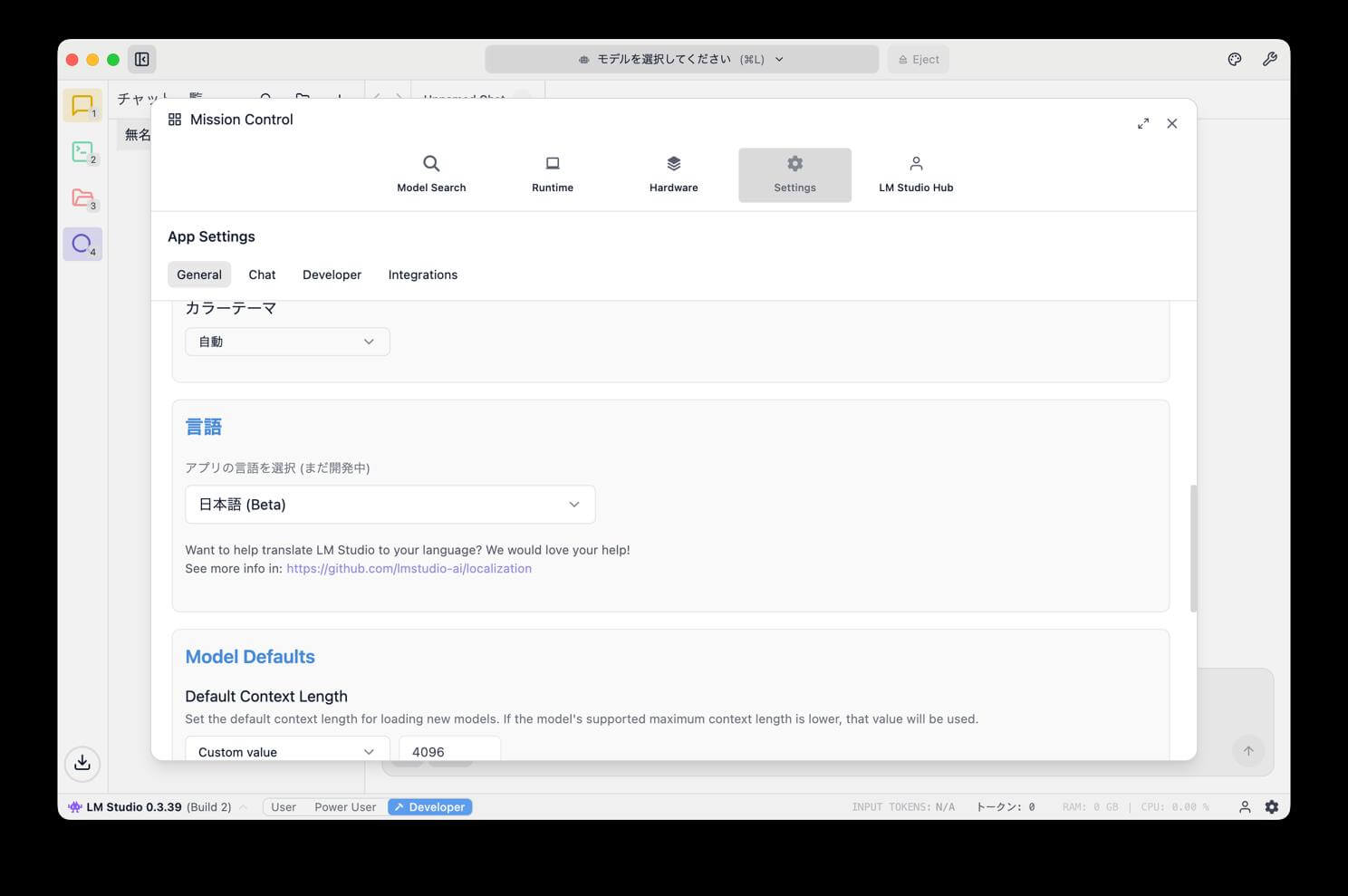Viewport: 1348px width, 896px height.
Task: Click the Eject button
Action: pos(918,60)
